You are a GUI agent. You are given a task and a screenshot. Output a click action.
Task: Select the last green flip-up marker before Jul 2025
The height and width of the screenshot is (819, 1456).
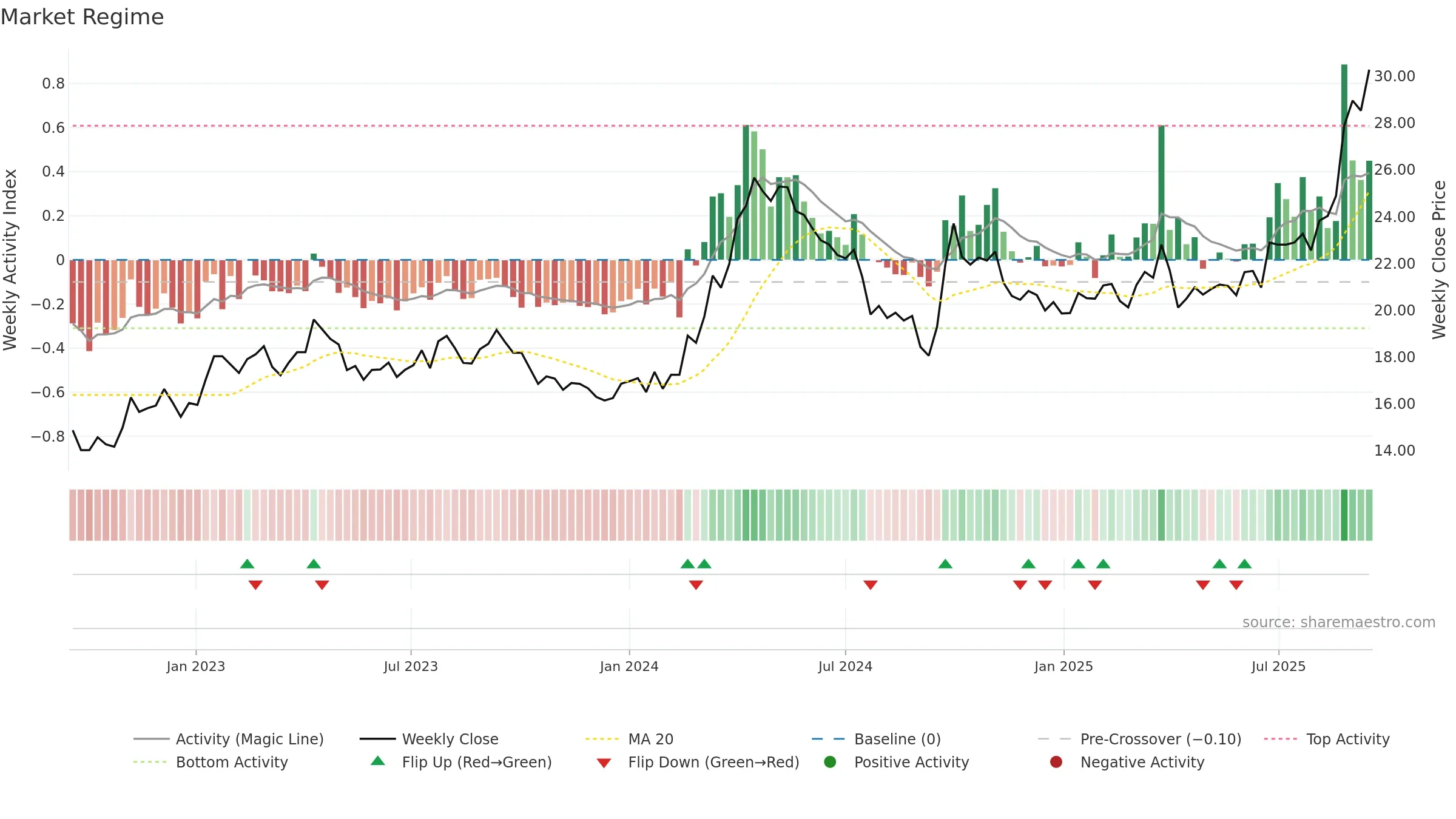point(1244,564)
